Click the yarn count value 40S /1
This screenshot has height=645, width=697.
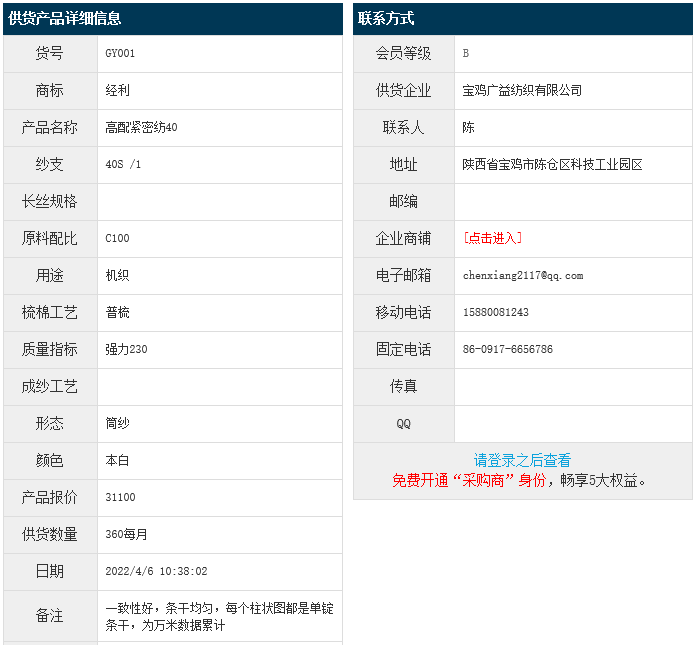point(123,164)
